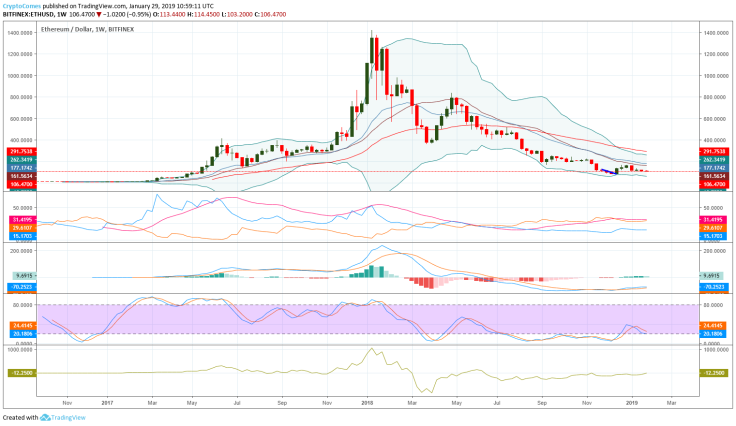736x426 pixels.
Task: Click the TradingView logo icon in the footer
Action: click(x=45, y=417)
